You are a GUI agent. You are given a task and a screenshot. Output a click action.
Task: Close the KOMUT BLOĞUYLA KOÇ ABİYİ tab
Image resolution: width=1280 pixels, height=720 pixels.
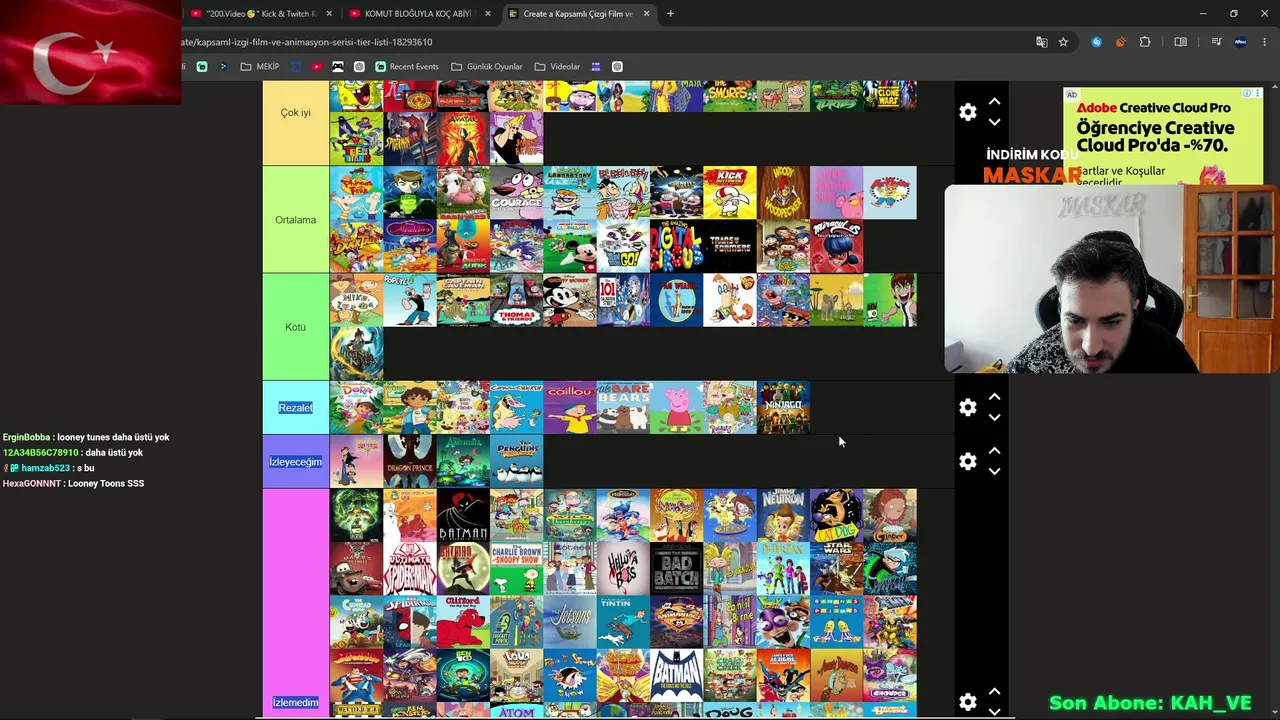[488, 14]
